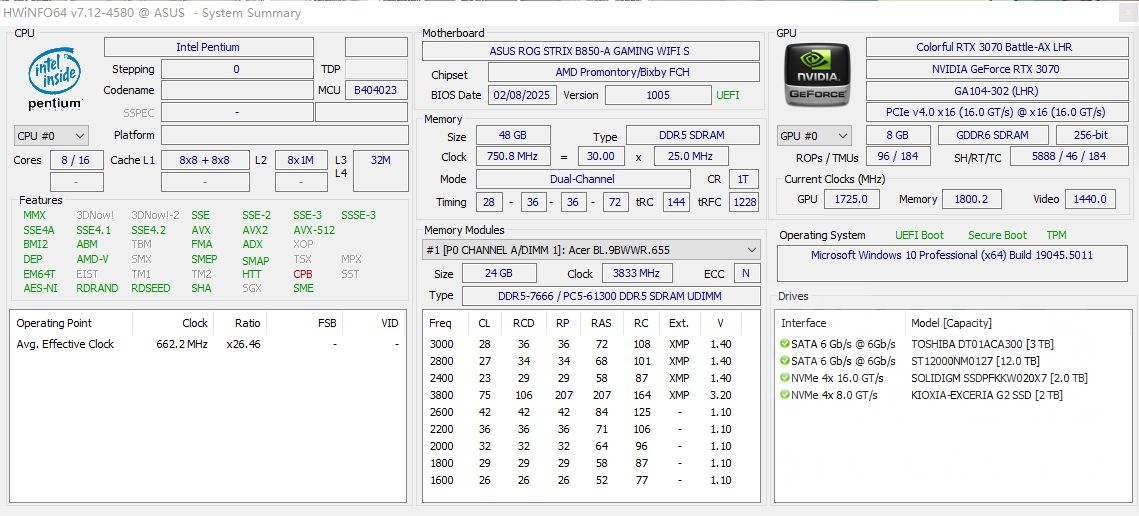The height and width of the screenshot is (516, 1139).
Task: Click the Interface column header in Drives
Action: (x=804, y=323)
